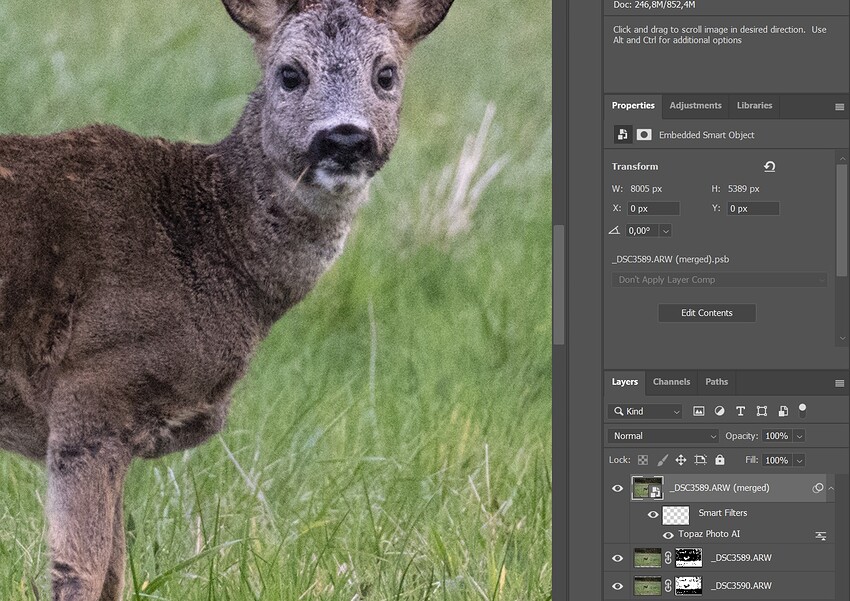Click the lock all padlock icon
The height and width of the screenshot is (601, 850).
719,460
